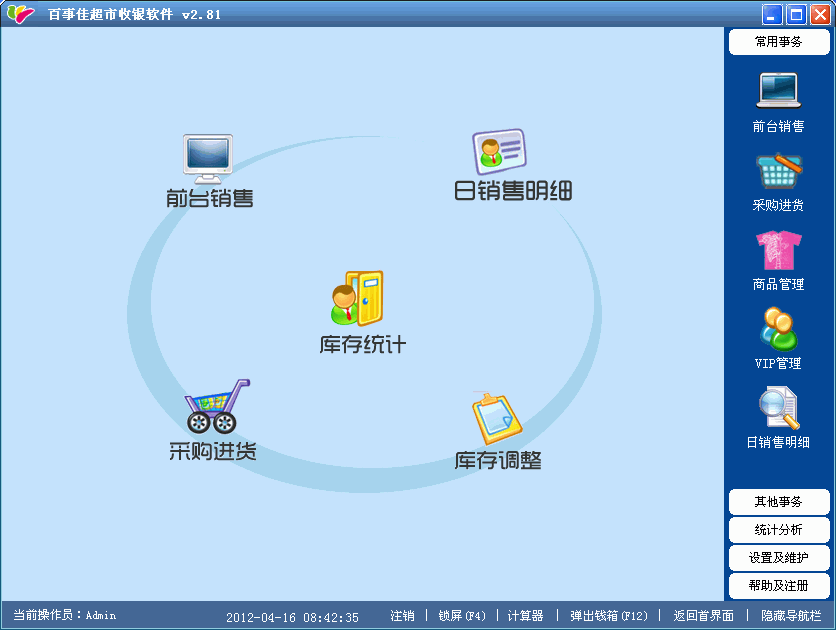
Task: Maximize the application window
Action: (x=796, y=14)
